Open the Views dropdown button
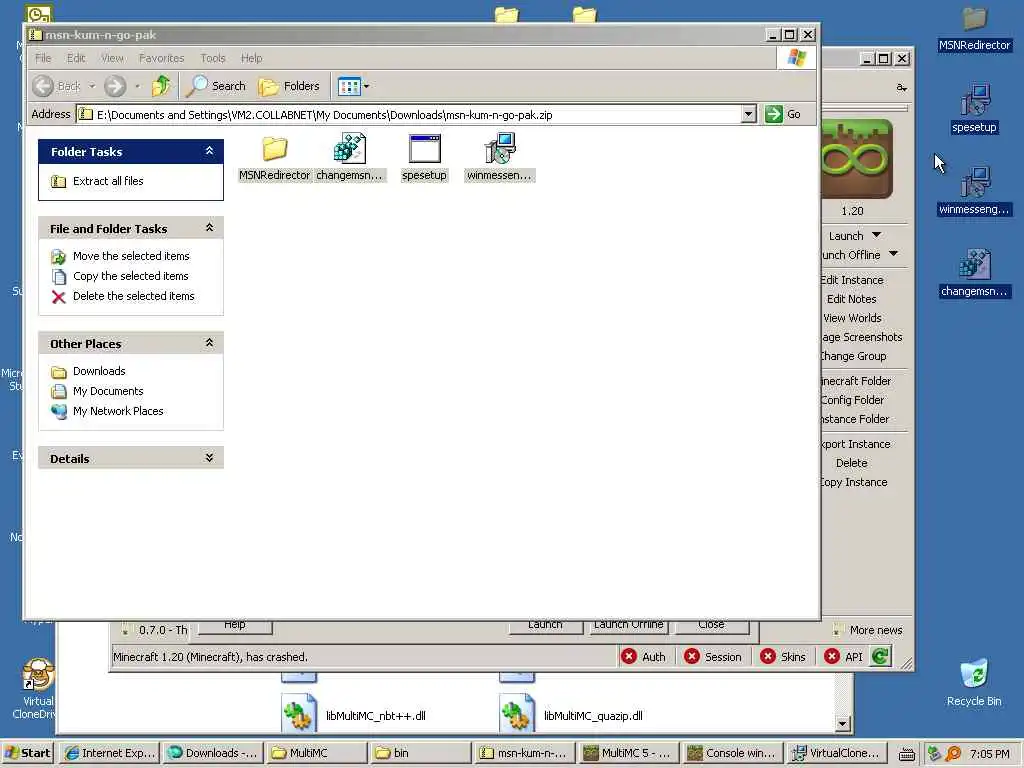Image resolution: width=1024 pixels, height=768 pixels. click(x=353, y=86)
